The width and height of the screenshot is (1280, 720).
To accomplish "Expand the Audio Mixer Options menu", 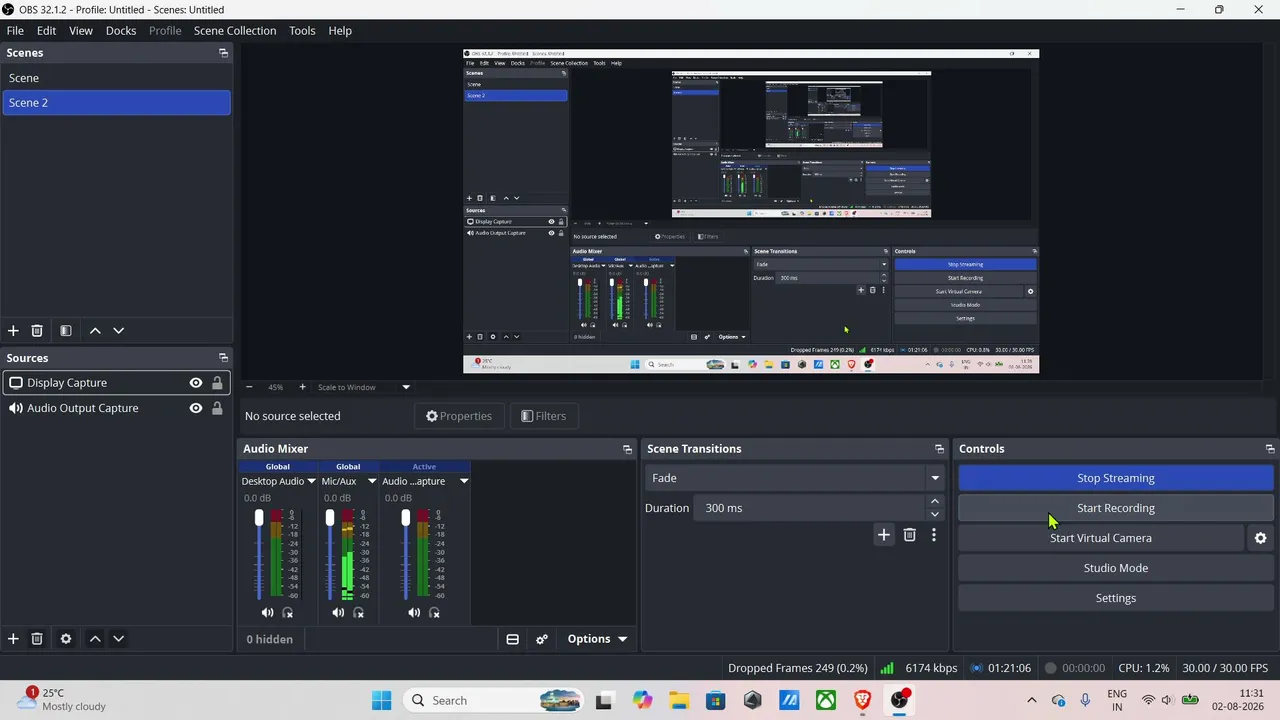I will 597,639.
